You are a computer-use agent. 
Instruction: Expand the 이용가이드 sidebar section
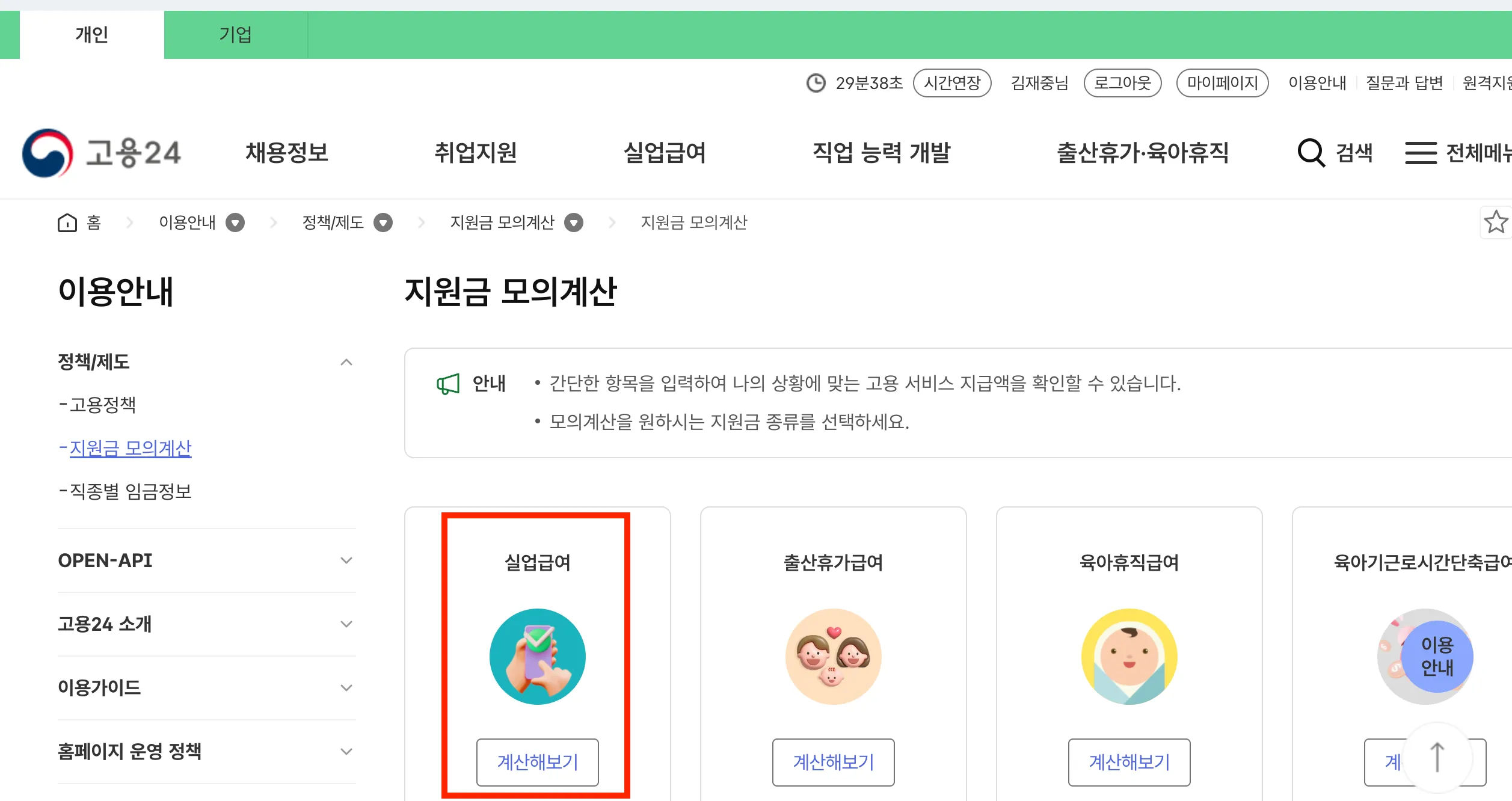pos(346,687)
